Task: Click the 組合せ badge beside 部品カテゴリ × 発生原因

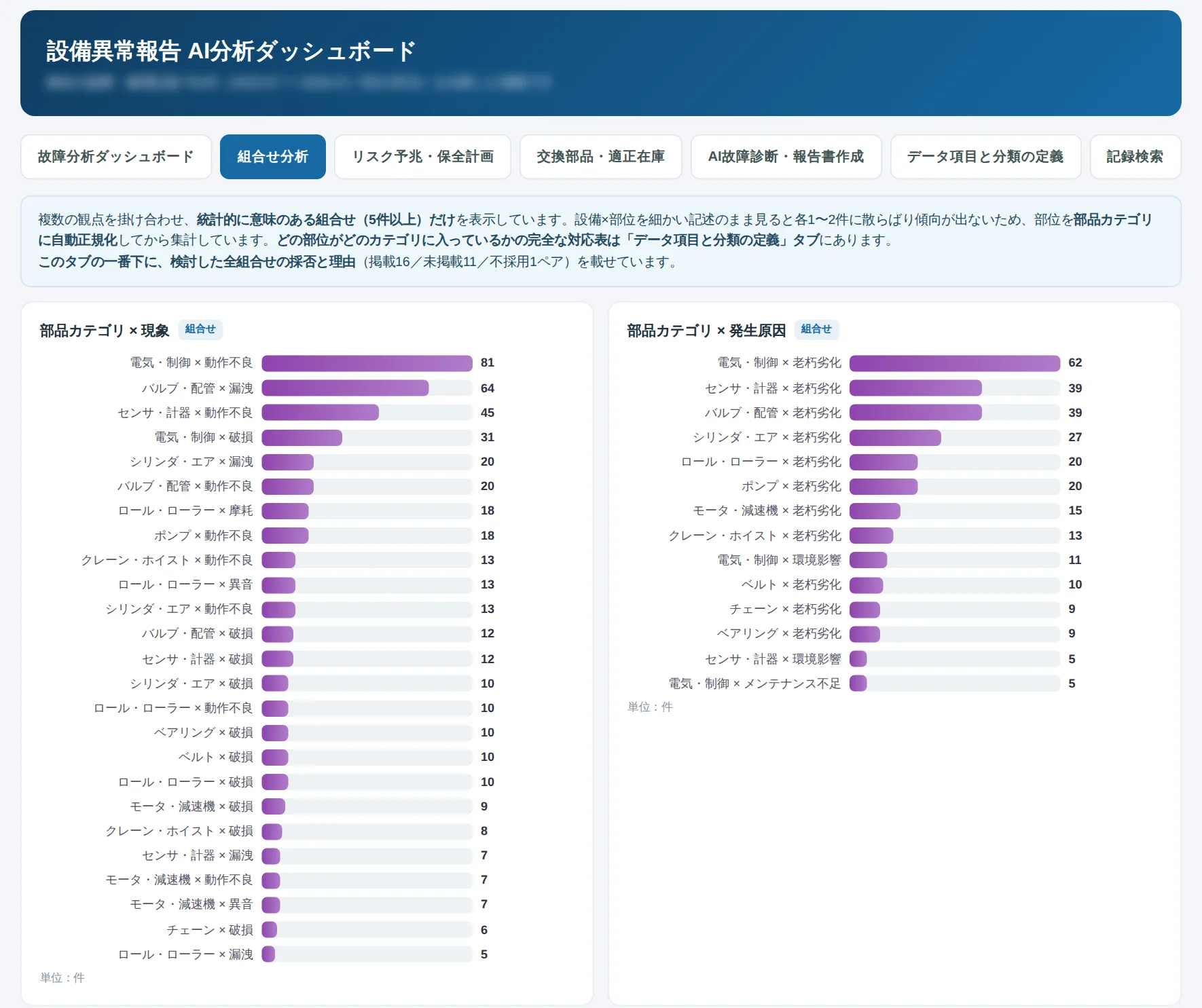Action: (816, 329)
